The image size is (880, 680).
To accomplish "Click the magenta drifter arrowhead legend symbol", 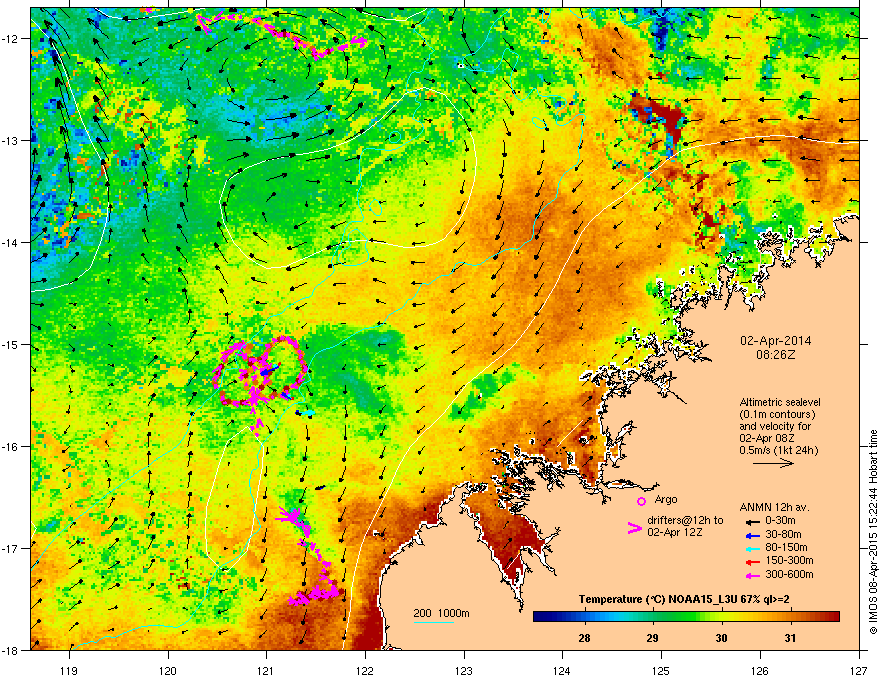I will [x=635, y=528].
